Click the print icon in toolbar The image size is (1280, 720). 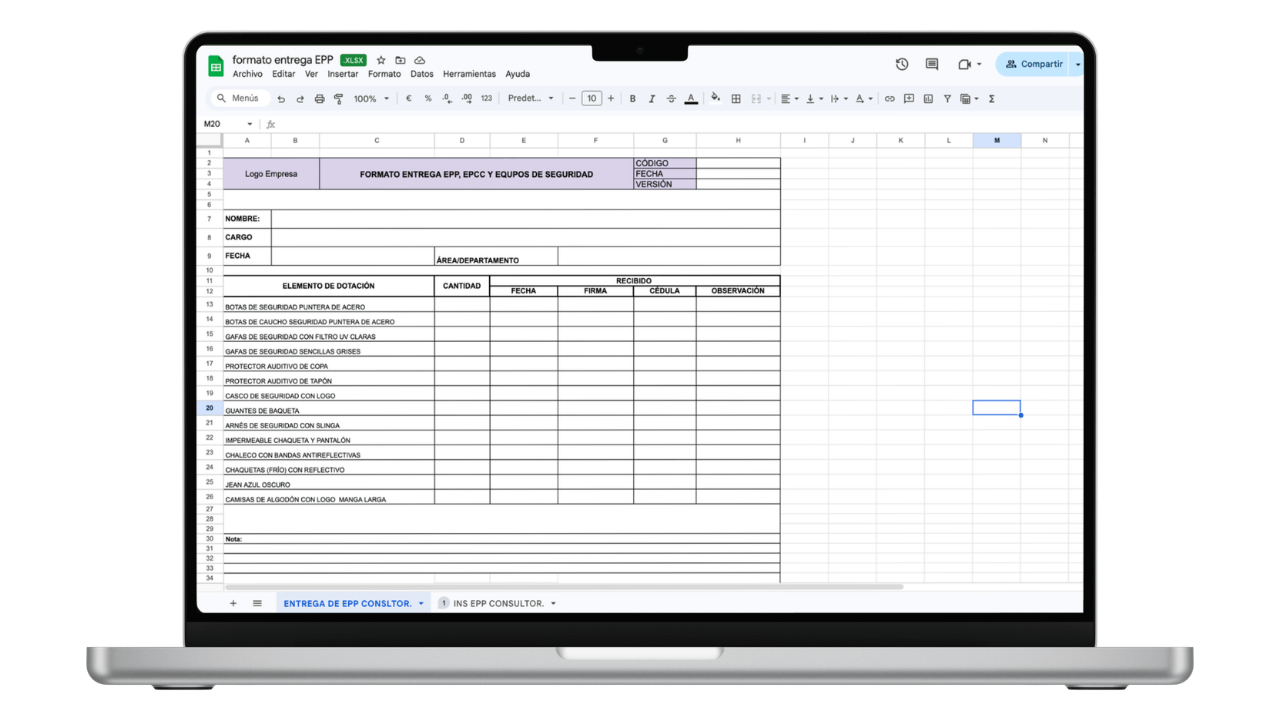pos(319,99)
